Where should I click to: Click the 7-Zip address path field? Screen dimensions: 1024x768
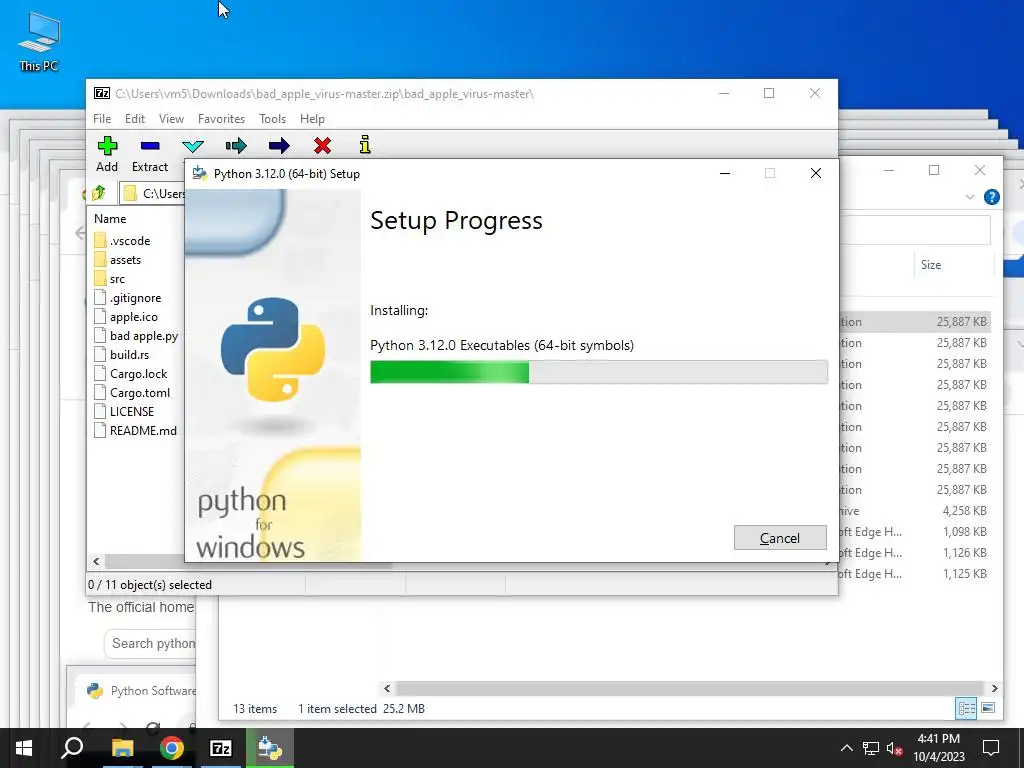click(153, 193)
